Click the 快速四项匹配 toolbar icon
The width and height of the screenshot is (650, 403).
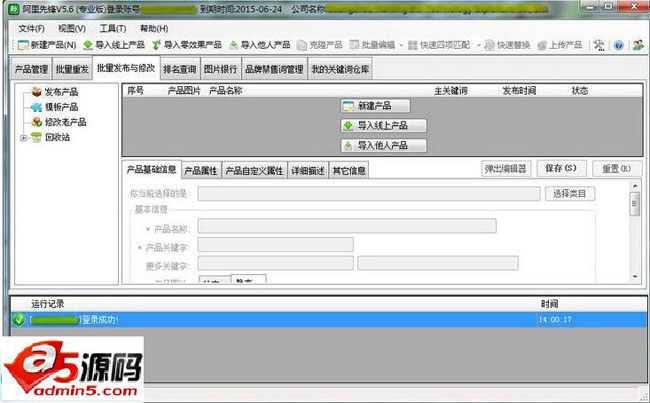(x=412, y=45)
